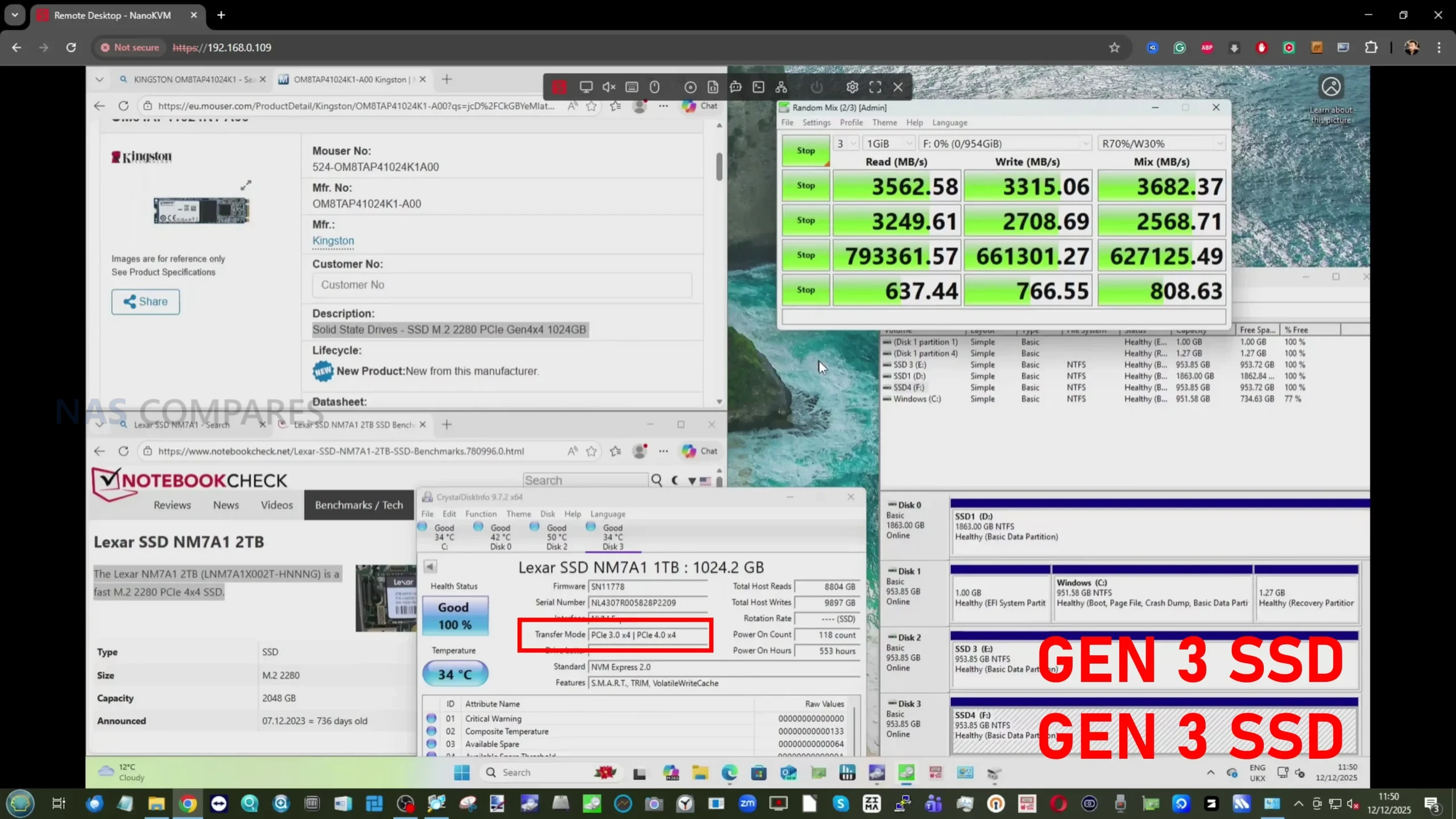Click the Good 100% health status indicator
The image size is (1456, 819).
(454, 616)
